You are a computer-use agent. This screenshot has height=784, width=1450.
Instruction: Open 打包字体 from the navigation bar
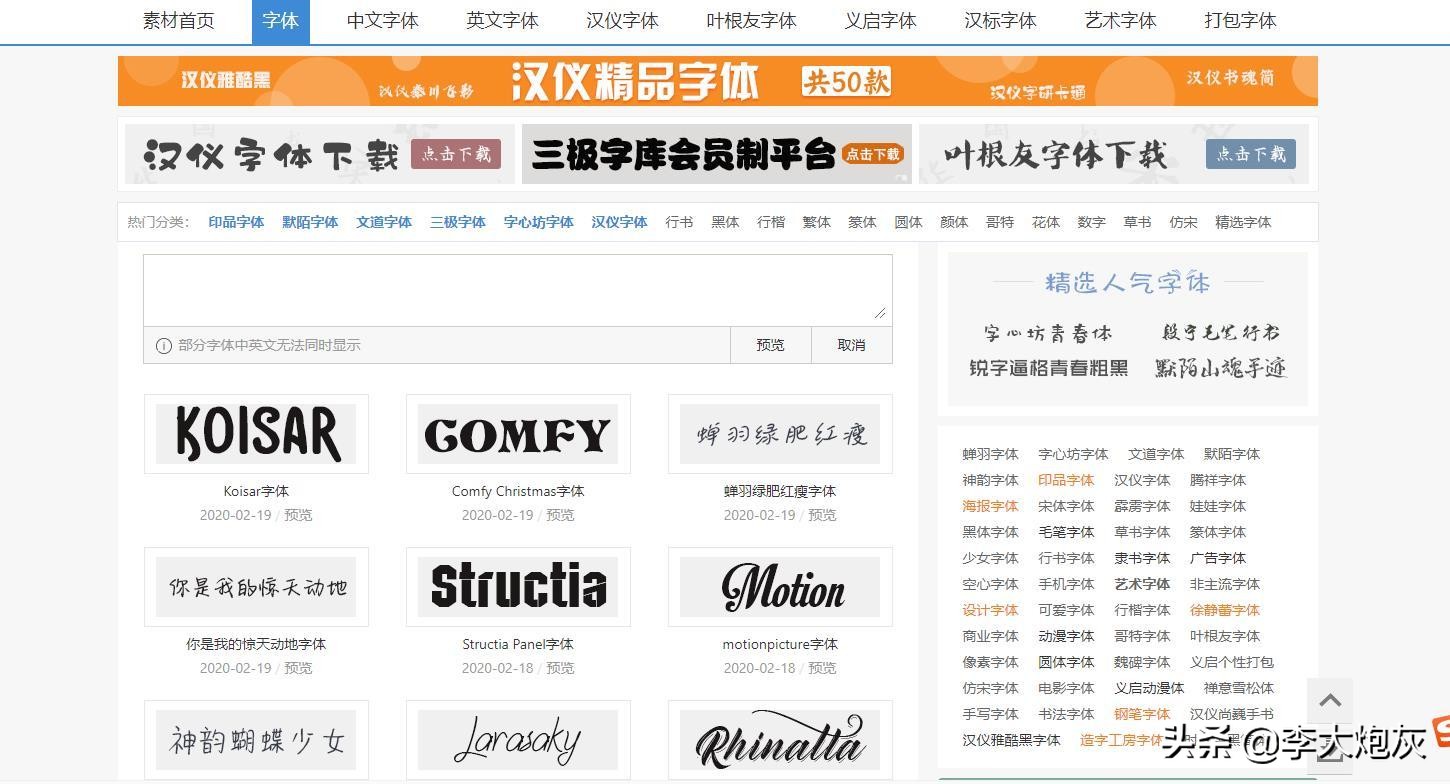pyautogui.click(x=1240, y=20)
